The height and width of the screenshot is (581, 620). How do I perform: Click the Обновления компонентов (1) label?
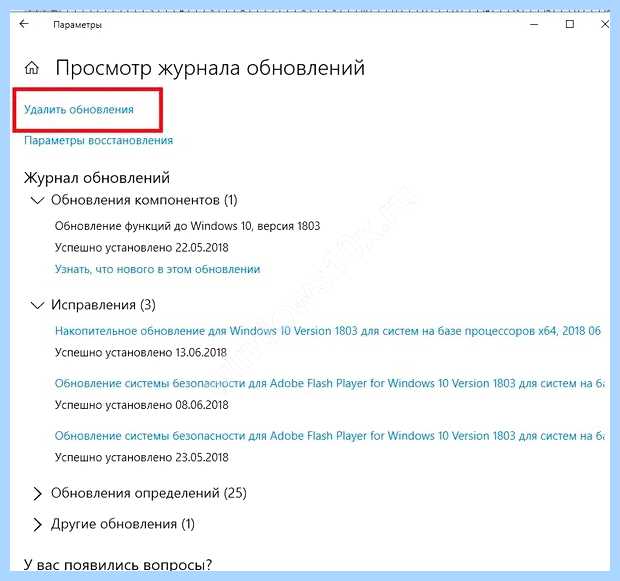click(x=144, y=200)
